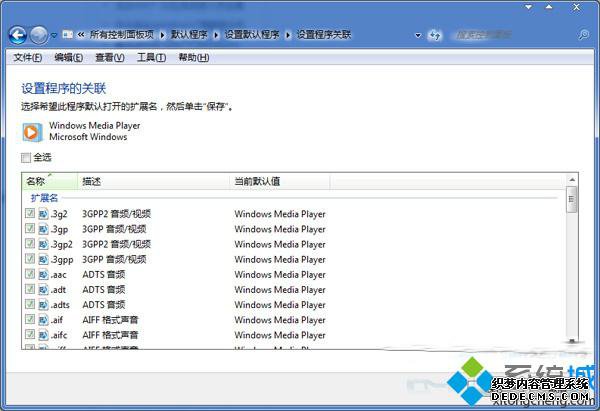This screenshot has height=411, width=600.
Task: Click the Refresh button in address bar
Action: [x=435, y=36]
